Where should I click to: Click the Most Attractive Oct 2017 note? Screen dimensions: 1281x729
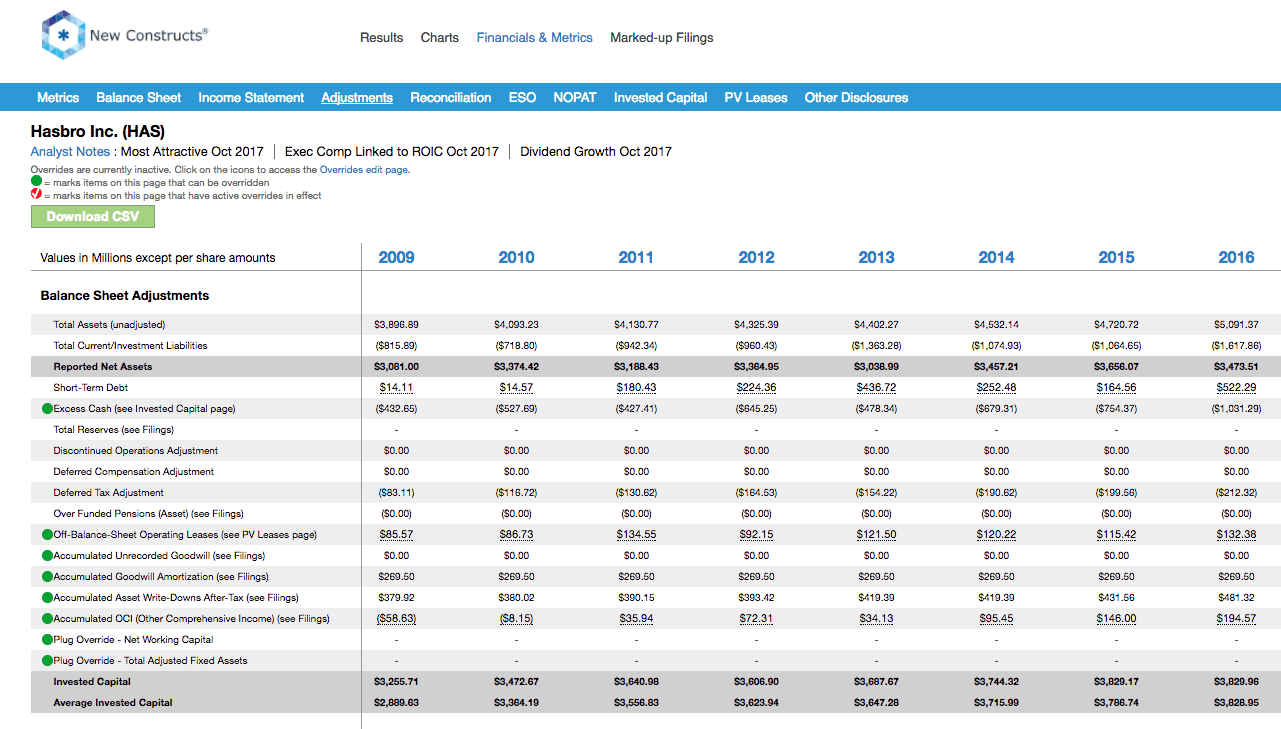click(x=192, y=152)
